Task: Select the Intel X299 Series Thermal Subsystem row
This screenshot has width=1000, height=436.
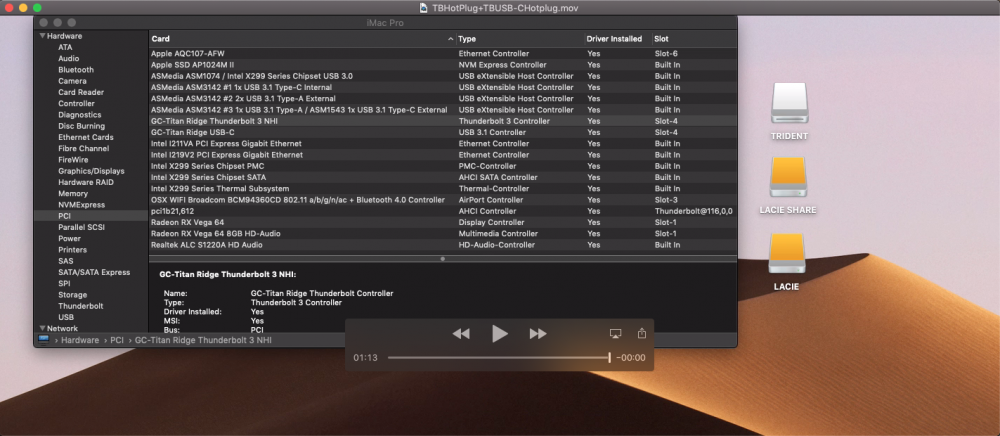Action: pyautogui.click(x=443, y=189)
